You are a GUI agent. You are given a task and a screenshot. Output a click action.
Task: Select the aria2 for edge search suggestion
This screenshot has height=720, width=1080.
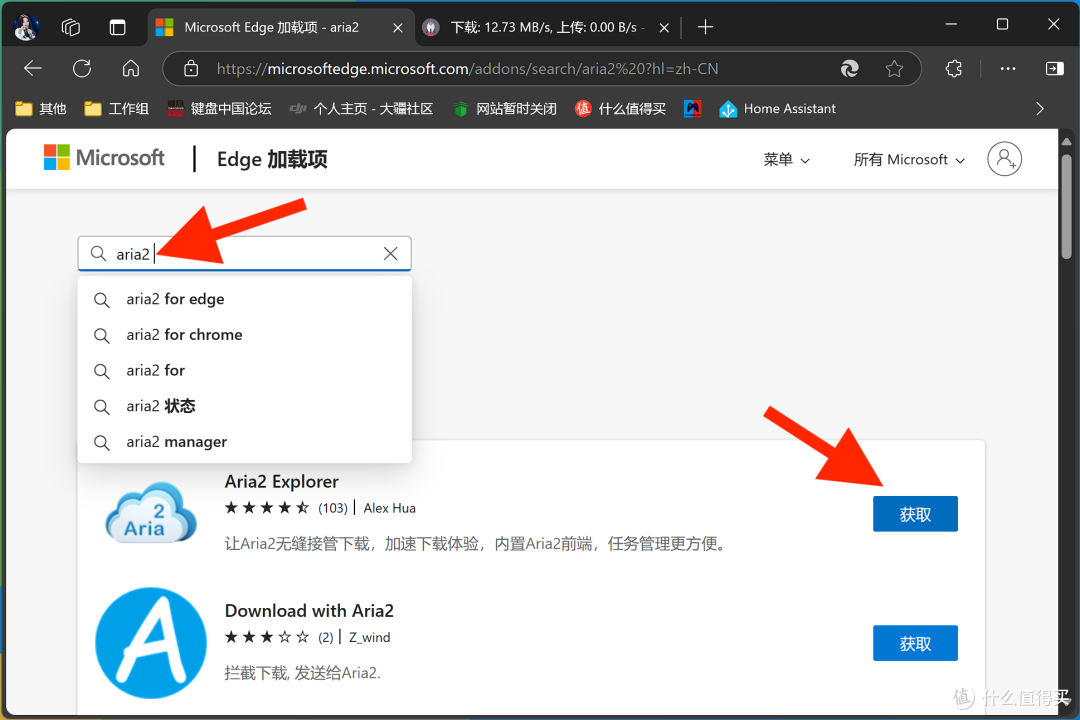[176, 299]
